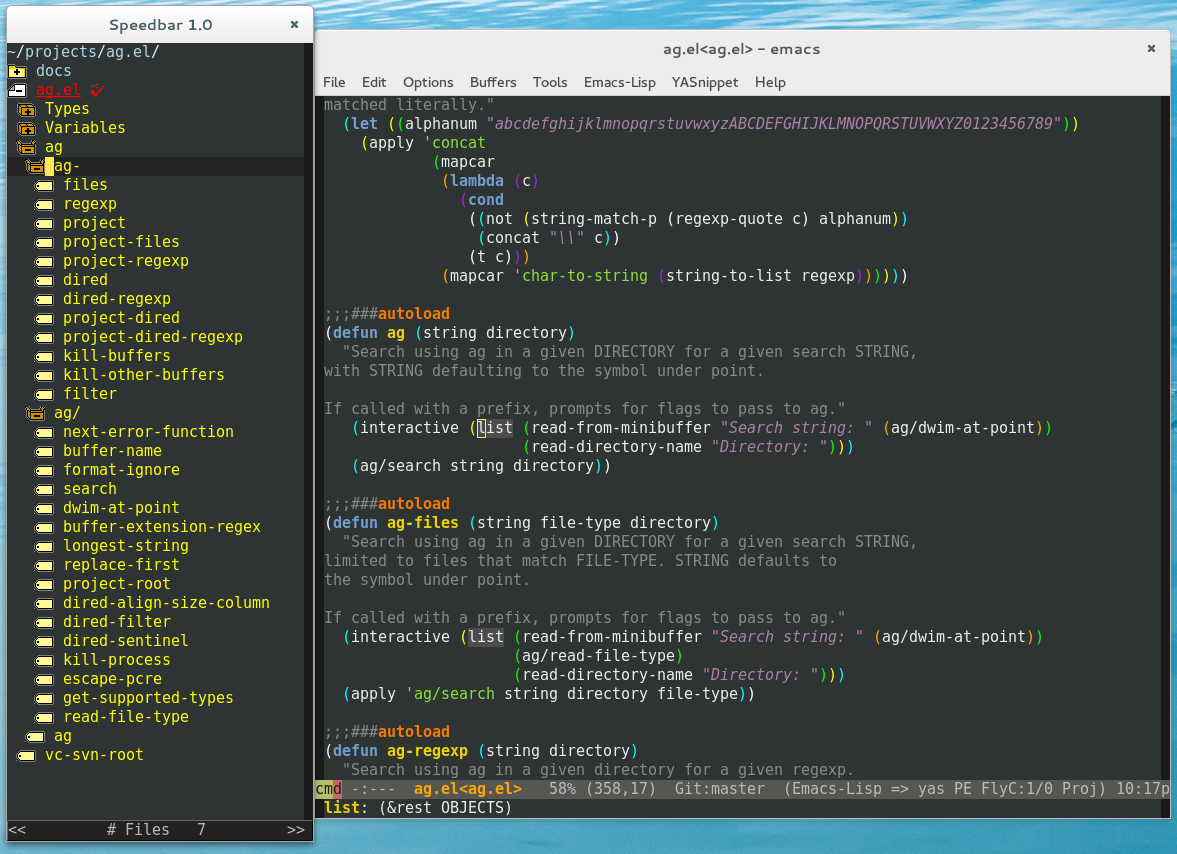The height and width of the screenshot is (854, 1177).
Task: Click the tag icon next to 'vc-svn-root'
Action: [x=26, y=755]
